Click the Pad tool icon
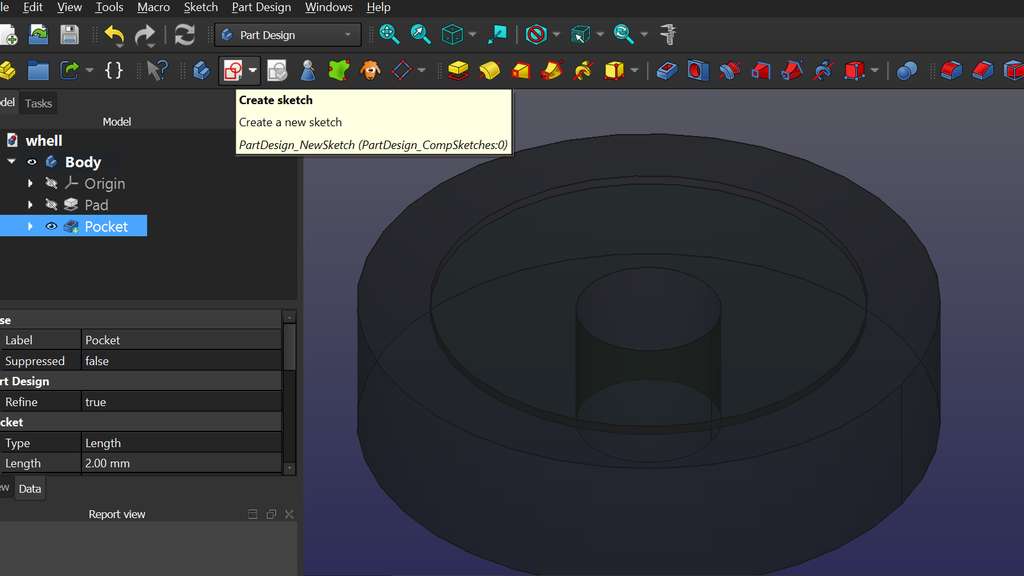 click(458, 70)
